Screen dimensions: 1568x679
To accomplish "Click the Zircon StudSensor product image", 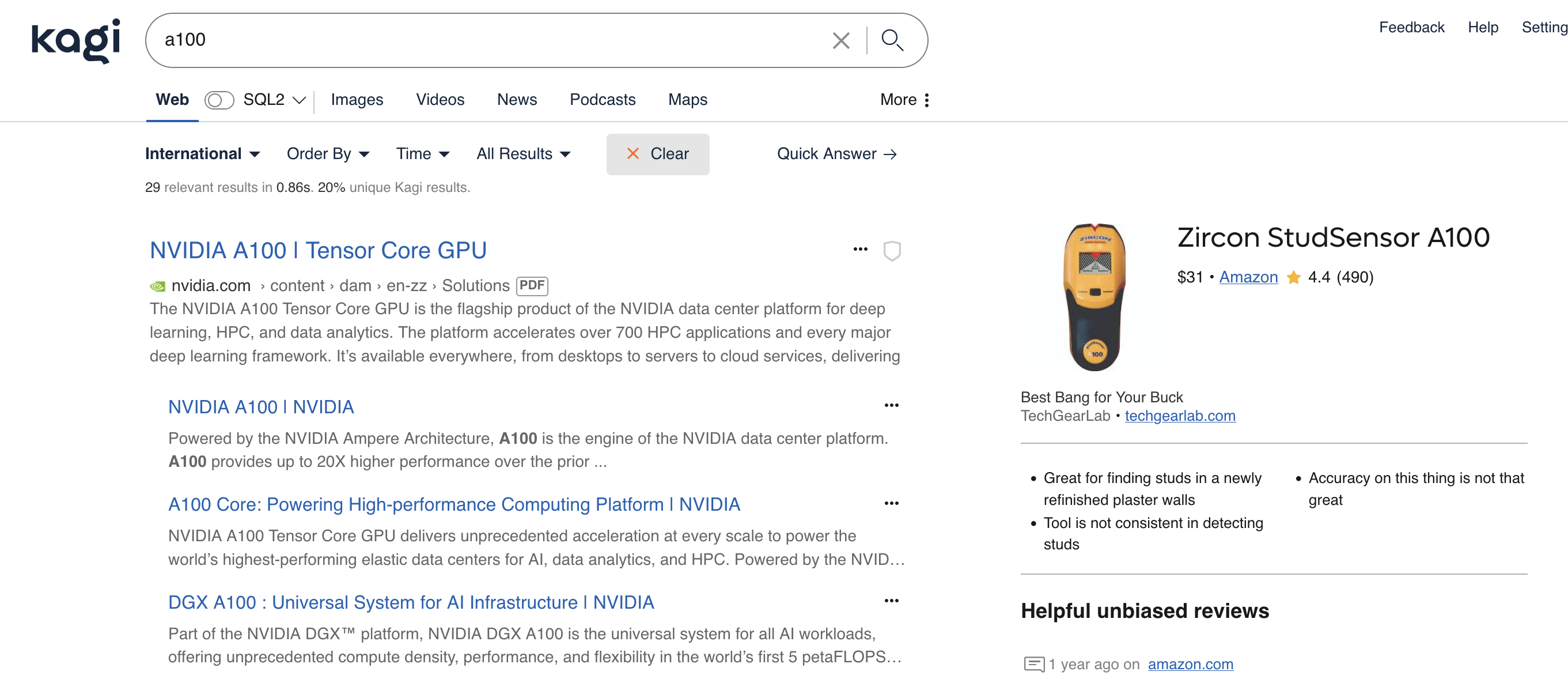I will click(1094, 297).
